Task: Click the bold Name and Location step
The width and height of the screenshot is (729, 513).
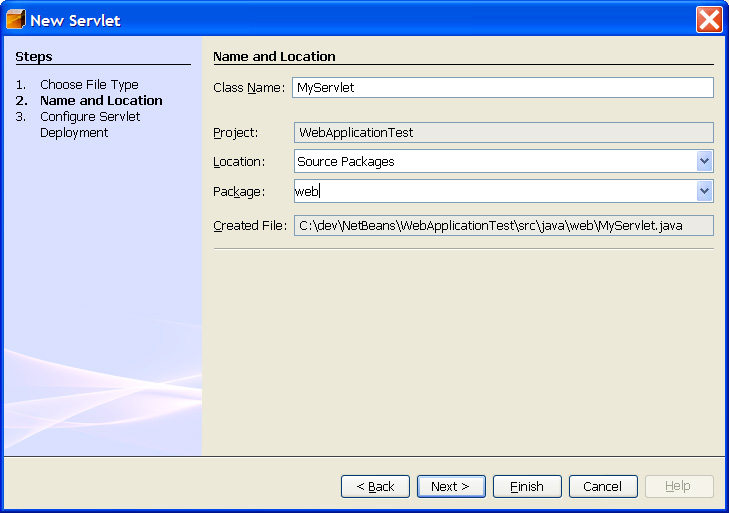Action: click(x=101, y=101)
